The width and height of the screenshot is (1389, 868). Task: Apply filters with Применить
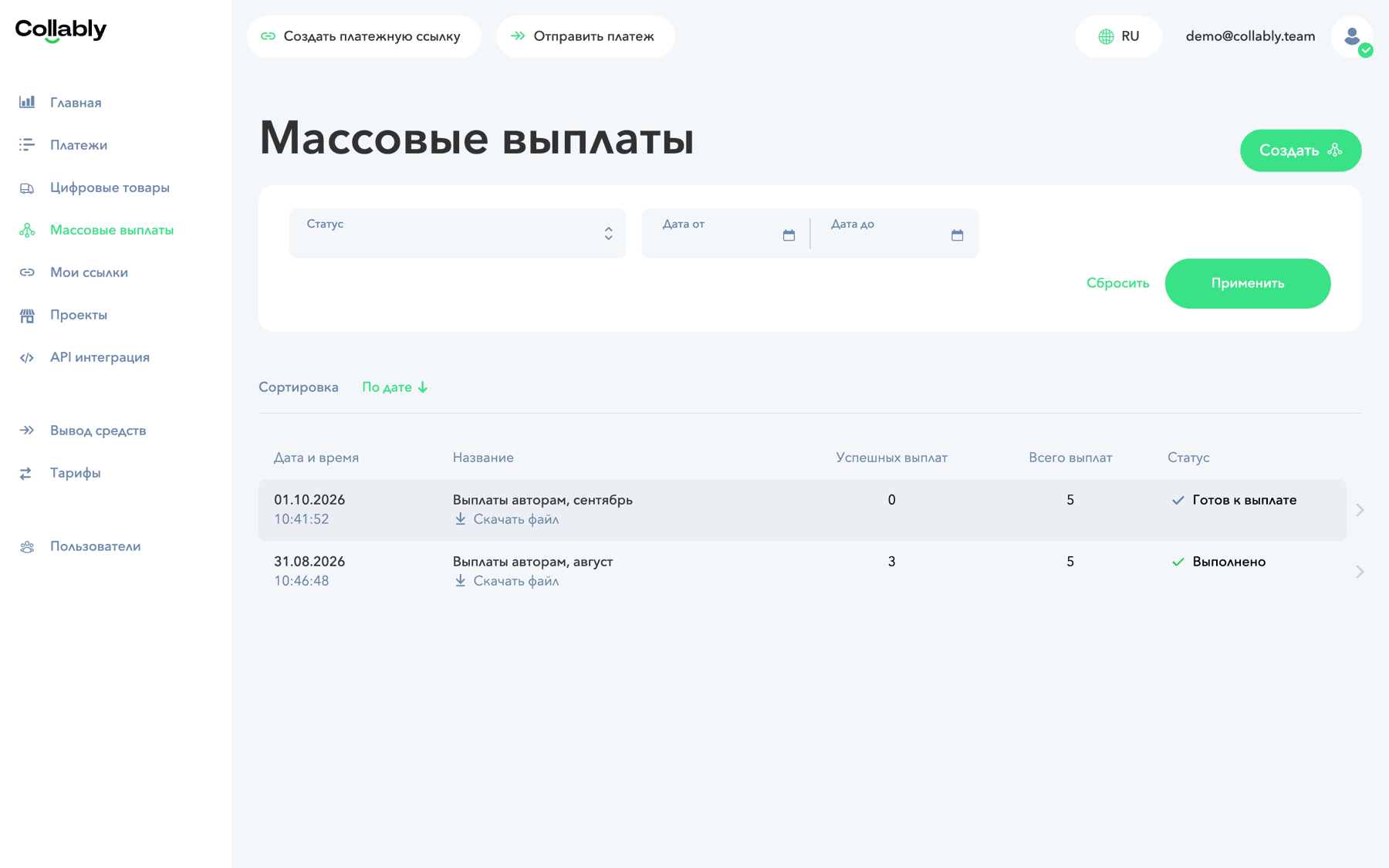tap(1248, 283)
